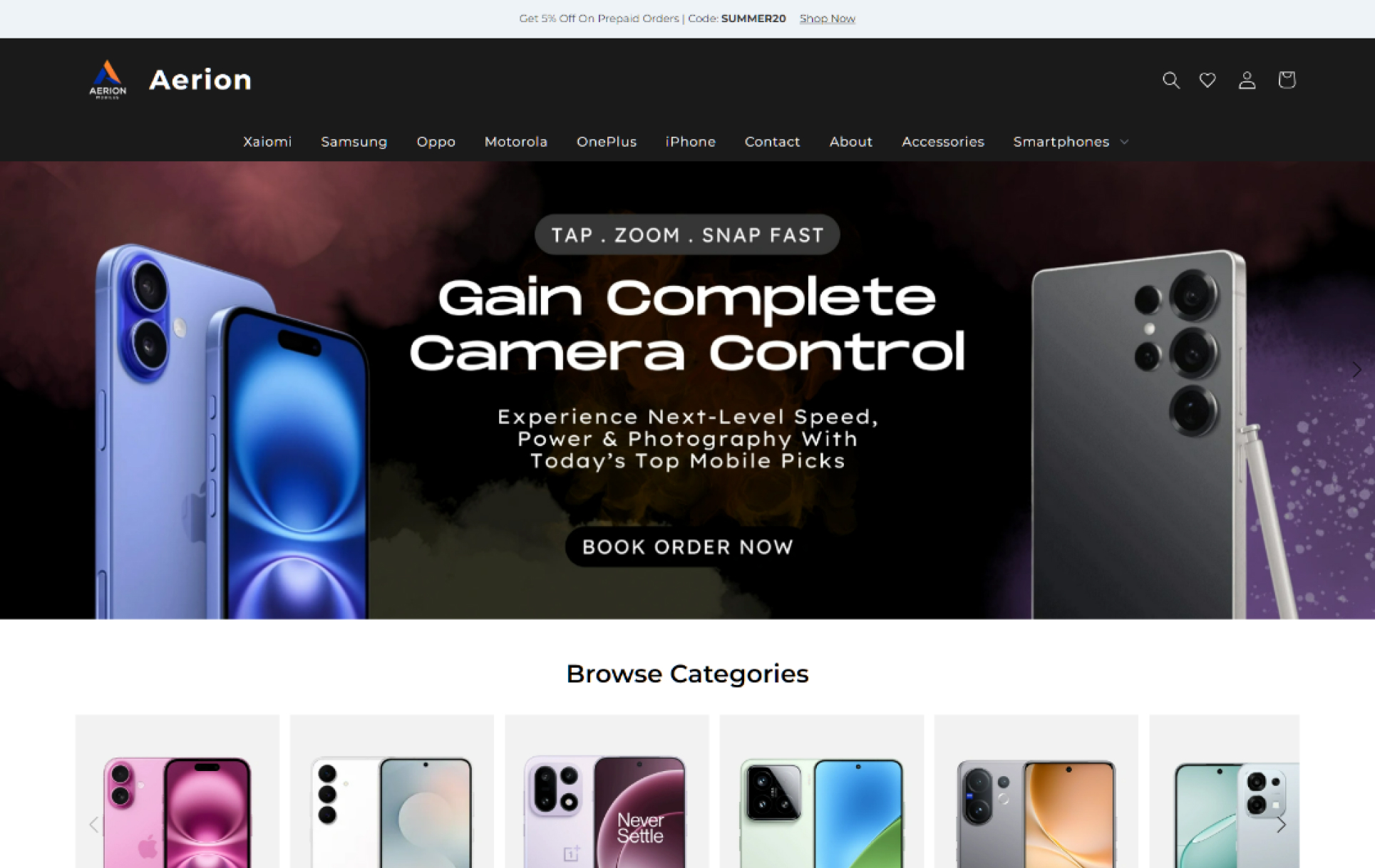Image resolution: width=1375 pixels, height=868 pixels.
Task: Show previous categories with left arrow
Action: (x=93, y=825)
